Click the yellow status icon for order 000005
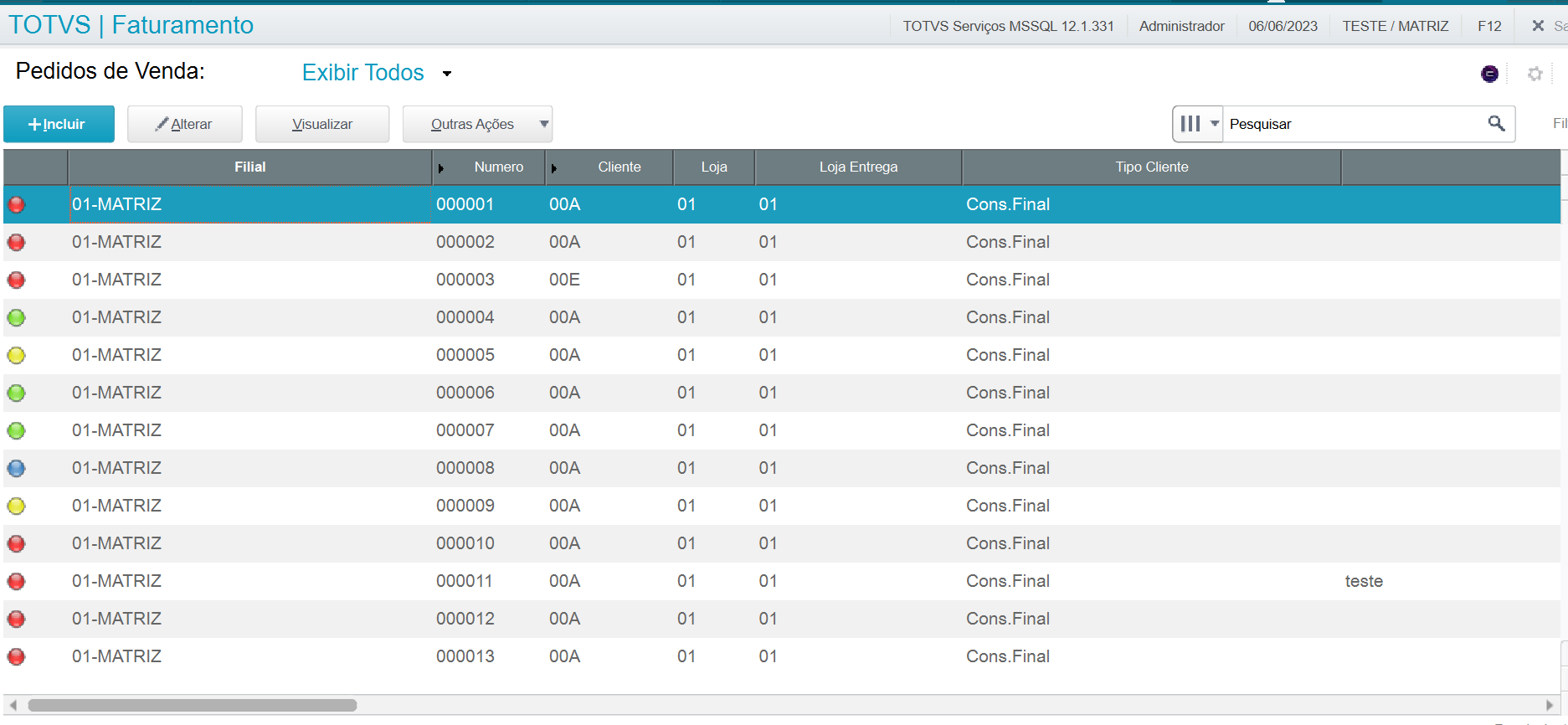 (16, 355)
